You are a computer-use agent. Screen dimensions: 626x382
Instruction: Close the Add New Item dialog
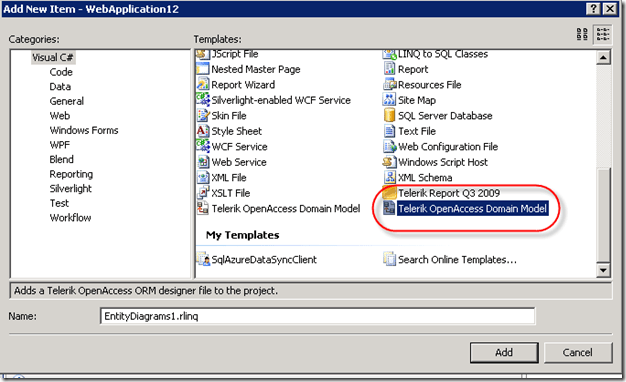tap(610, 9)
